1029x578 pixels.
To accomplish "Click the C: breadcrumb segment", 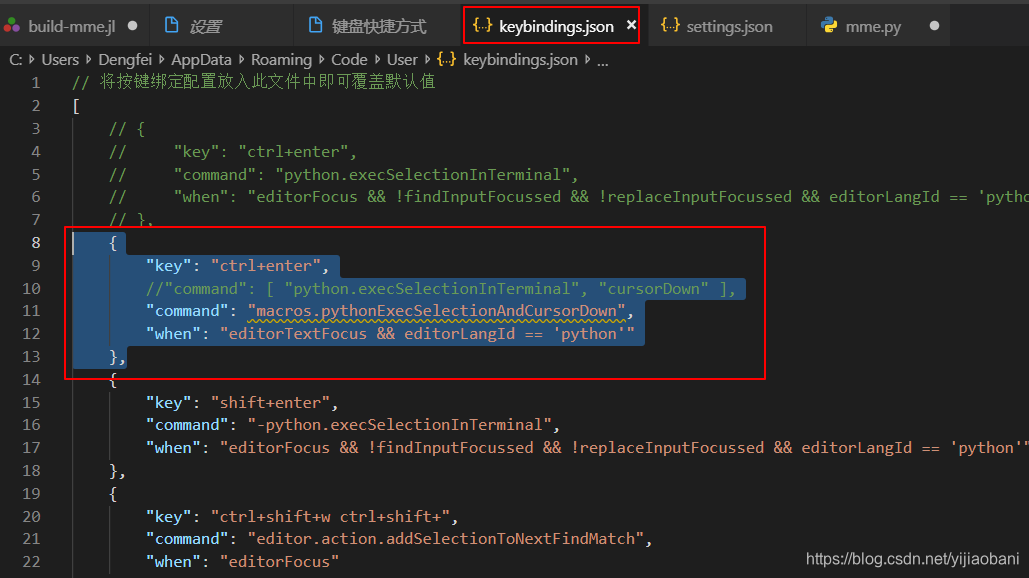I will click(15, 59).
